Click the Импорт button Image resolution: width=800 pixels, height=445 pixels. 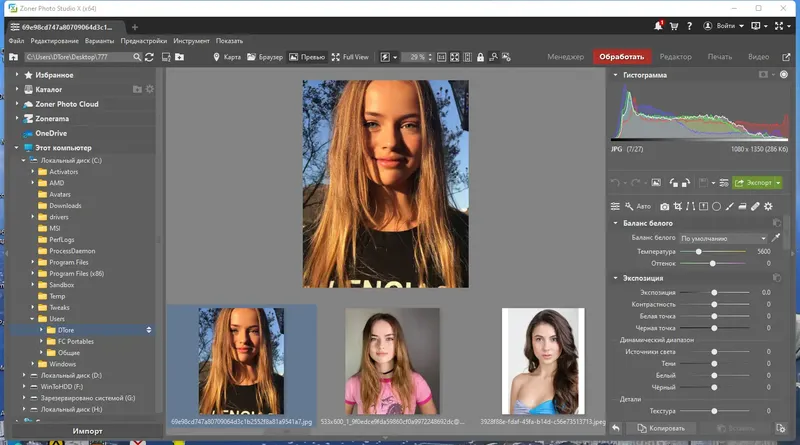[x=87, y=430]
